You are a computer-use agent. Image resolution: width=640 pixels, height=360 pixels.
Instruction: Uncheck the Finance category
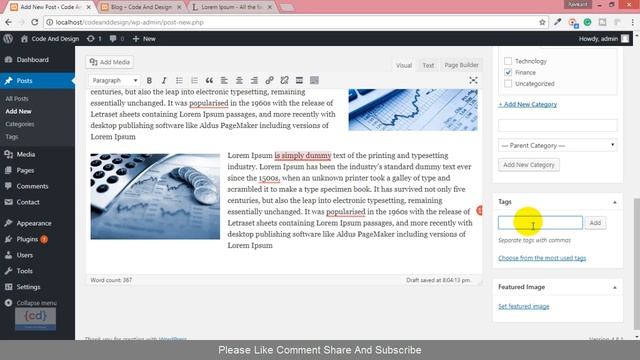tap(508, 72)
